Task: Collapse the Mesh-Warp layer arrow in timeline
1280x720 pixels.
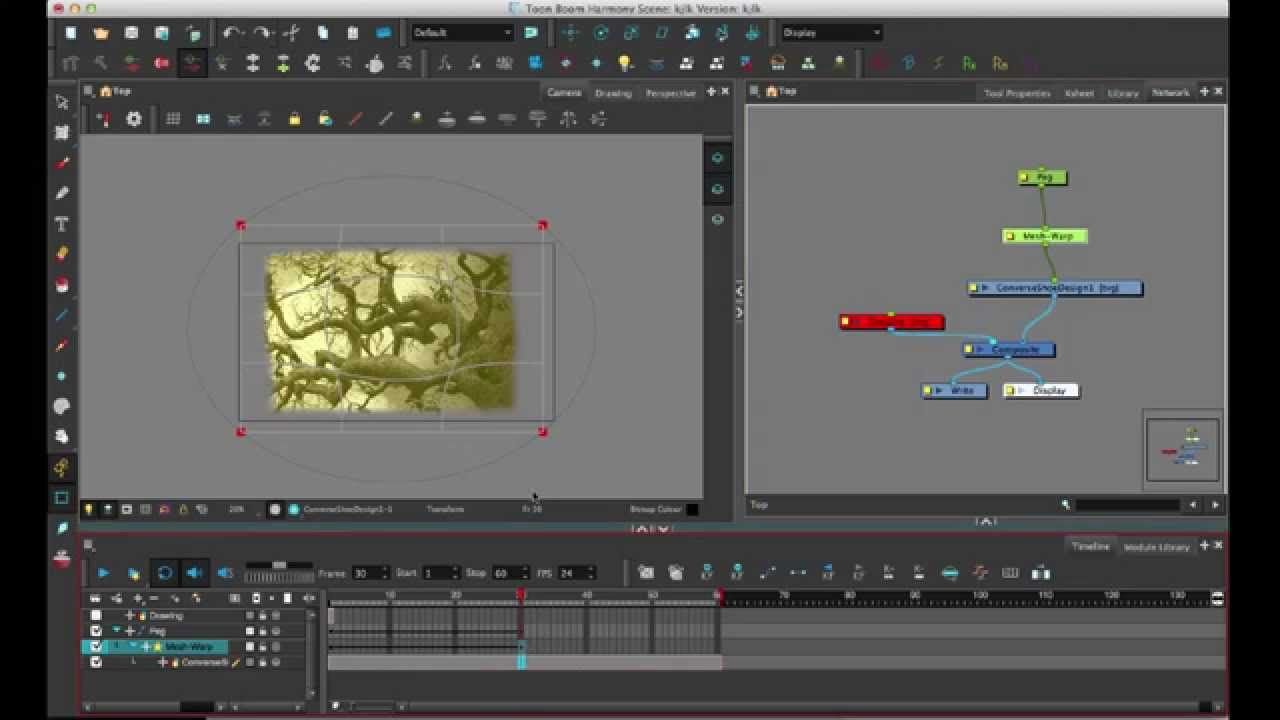Action: coord(133,647)
